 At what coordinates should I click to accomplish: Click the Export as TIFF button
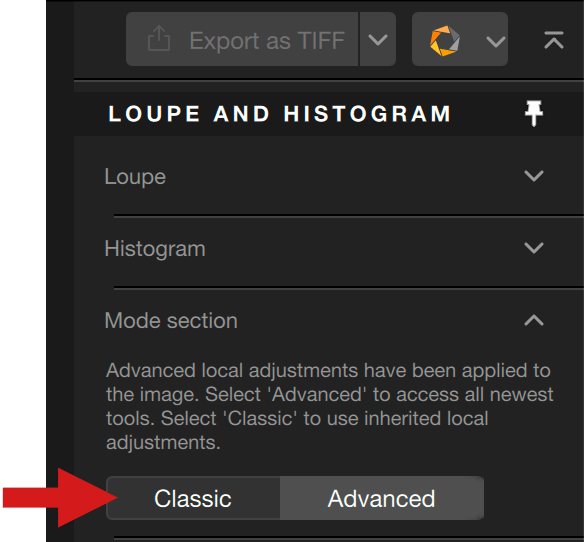[242, 39]
